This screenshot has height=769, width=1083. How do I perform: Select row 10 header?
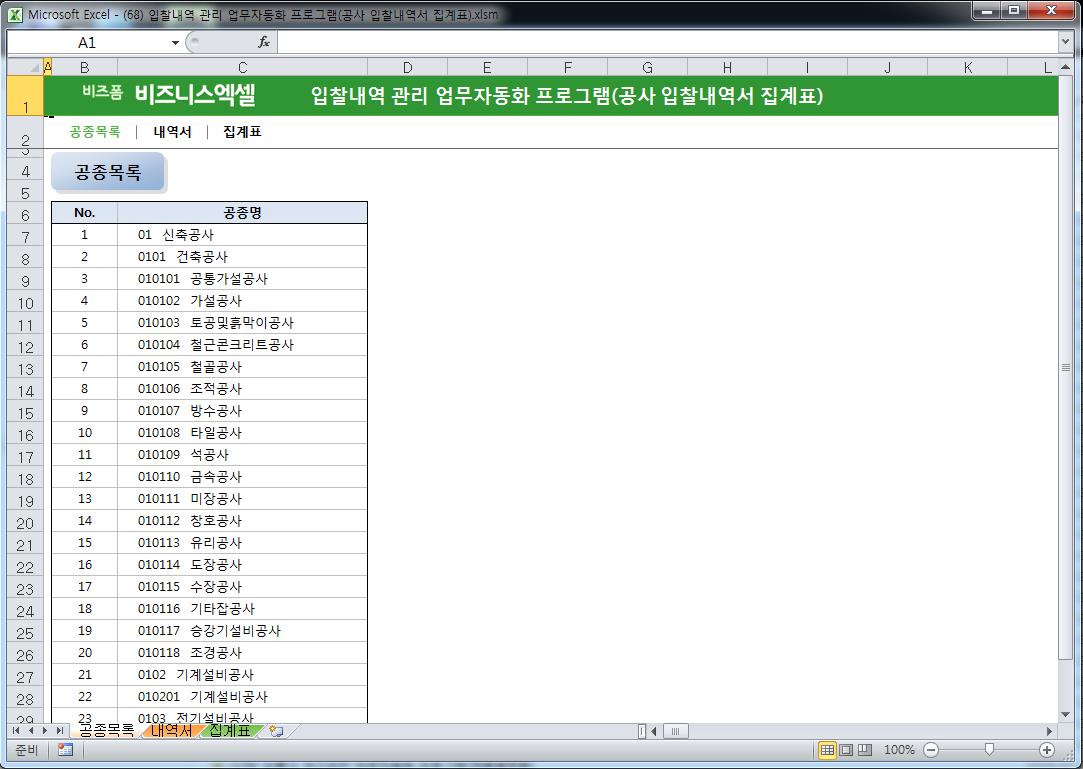[25, 303]
